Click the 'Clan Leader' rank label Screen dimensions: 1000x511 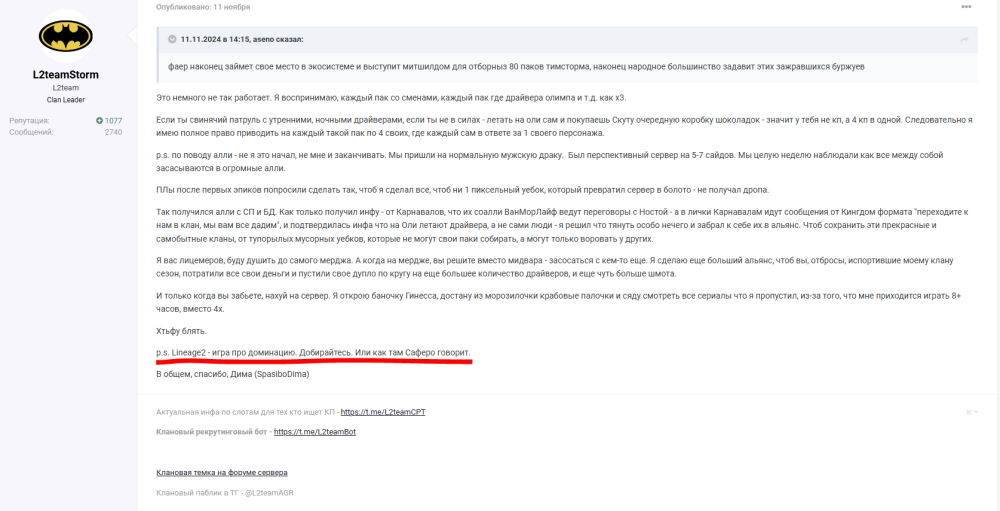(x=66, y=100)
